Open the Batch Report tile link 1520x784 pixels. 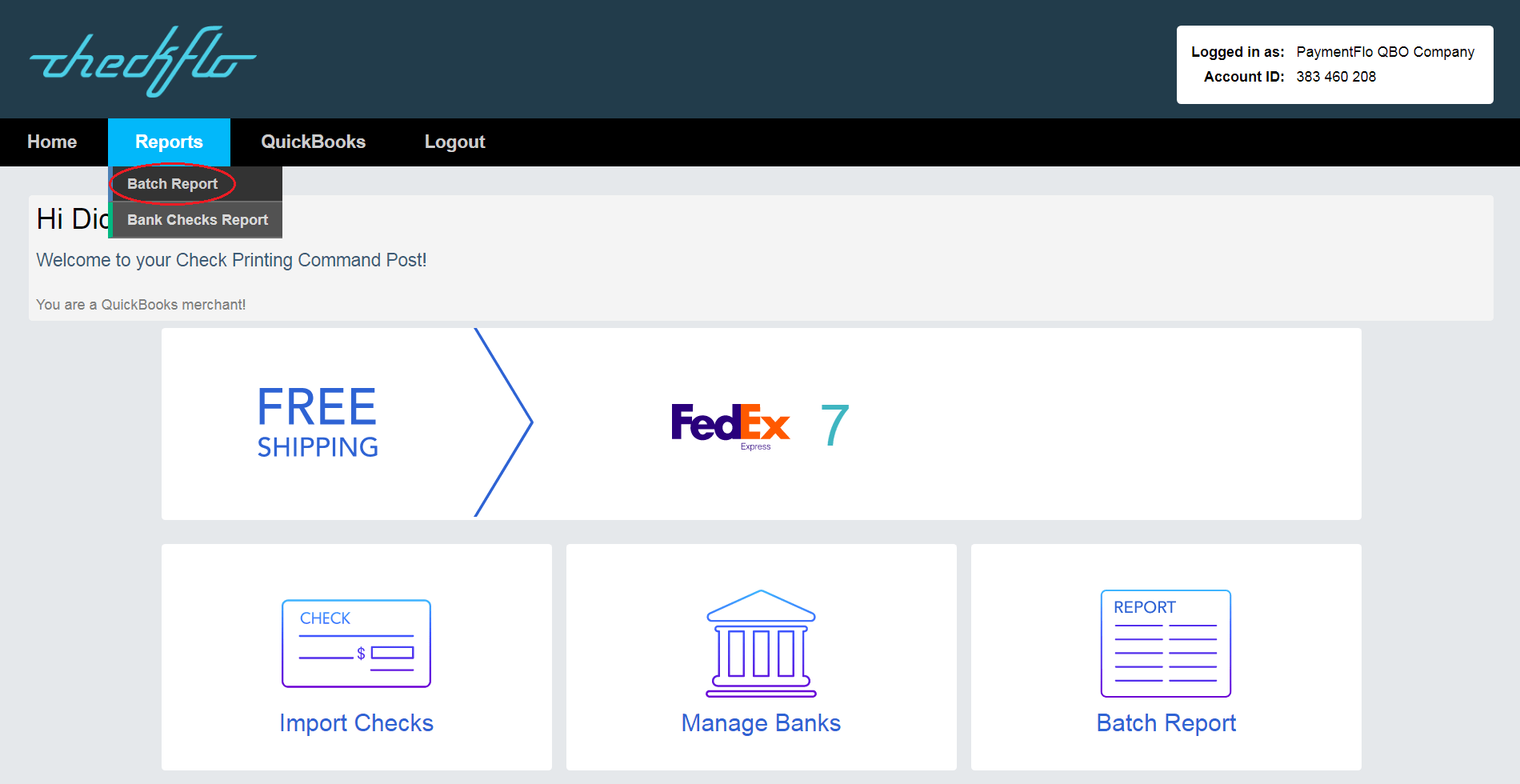click(1166, 722)
